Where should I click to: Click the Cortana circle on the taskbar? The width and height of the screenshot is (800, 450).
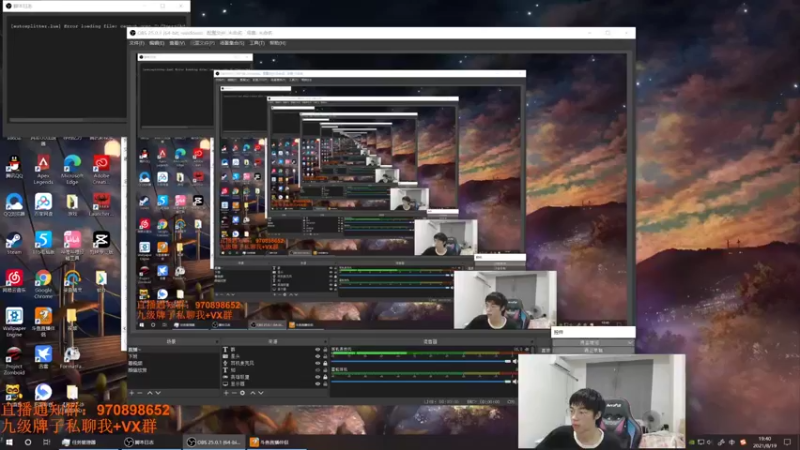(x=28, y=442)
